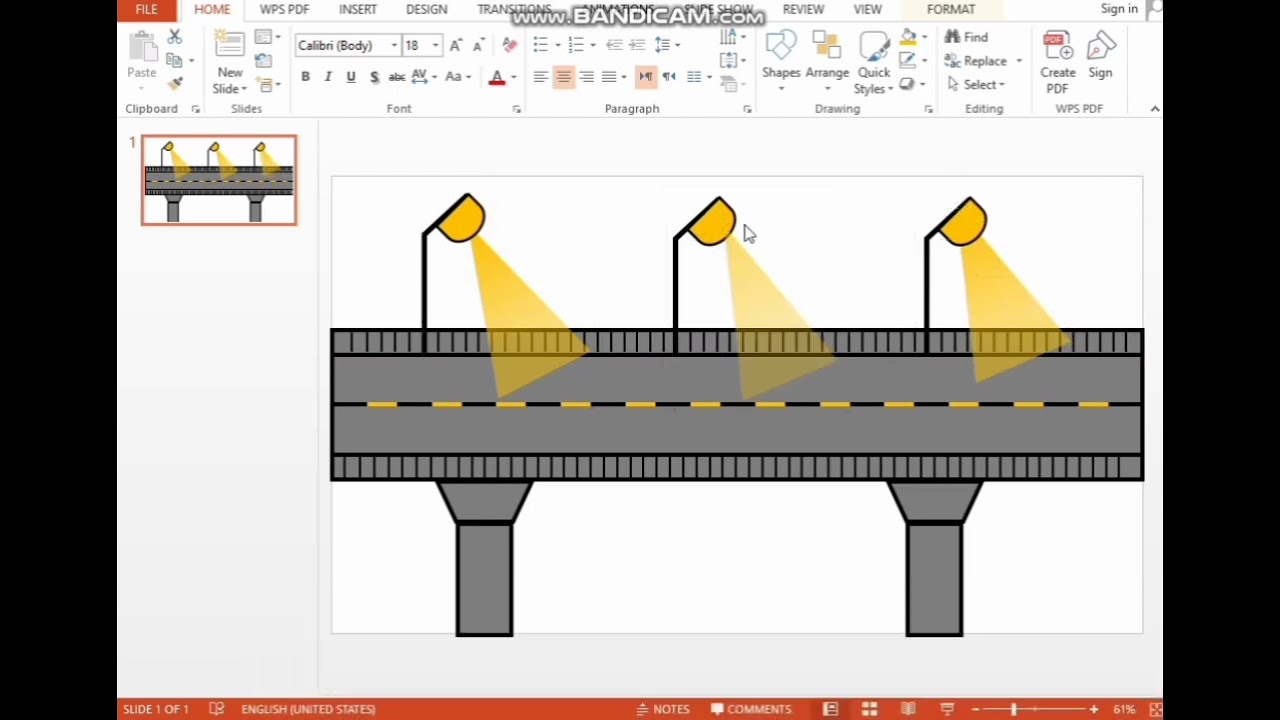Switch to Normal view icon
Image resolution: width=1280 pixels, height=720 pixels.
[x=830, y=709]
